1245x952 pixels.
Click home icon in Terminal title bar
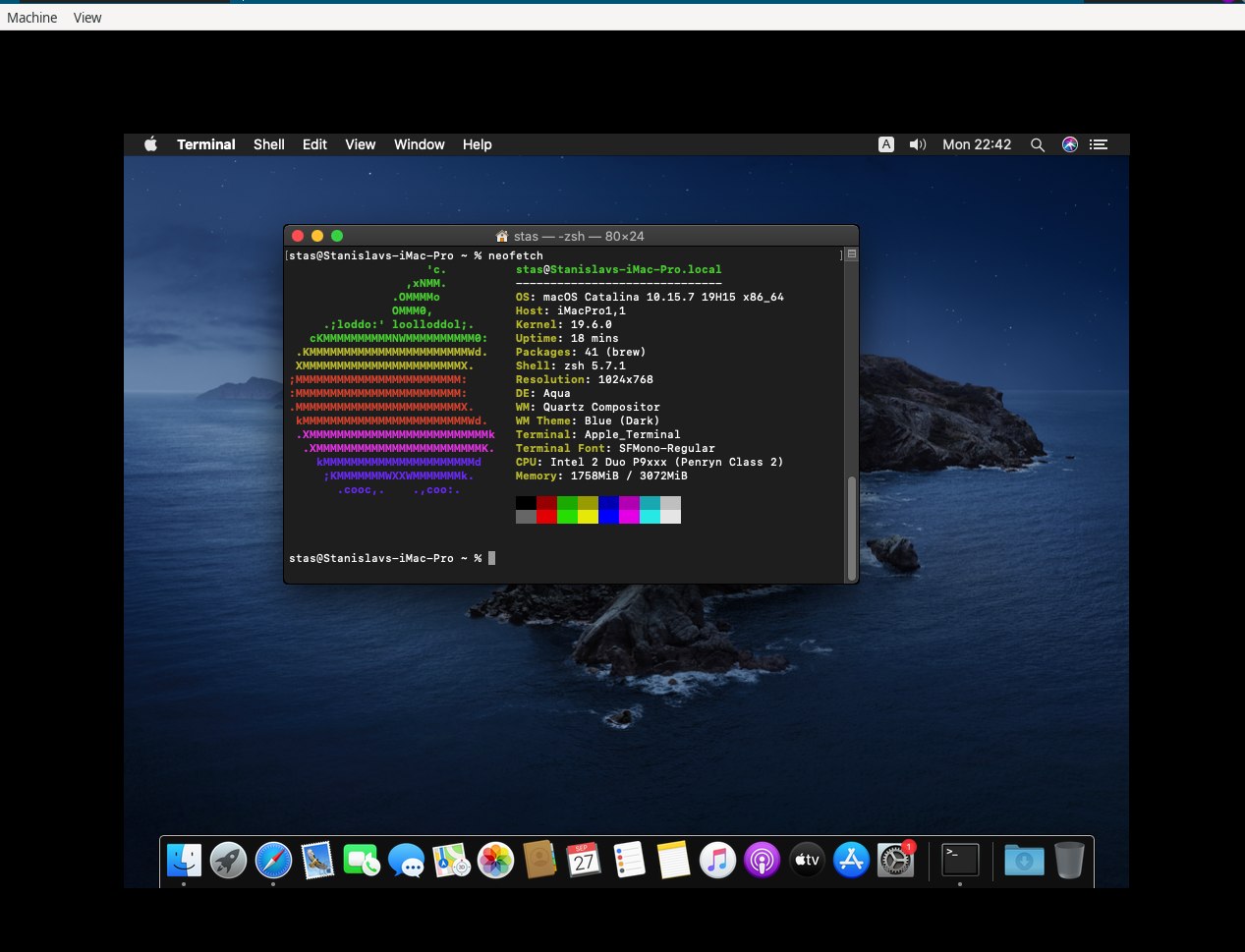pos(503,236)
